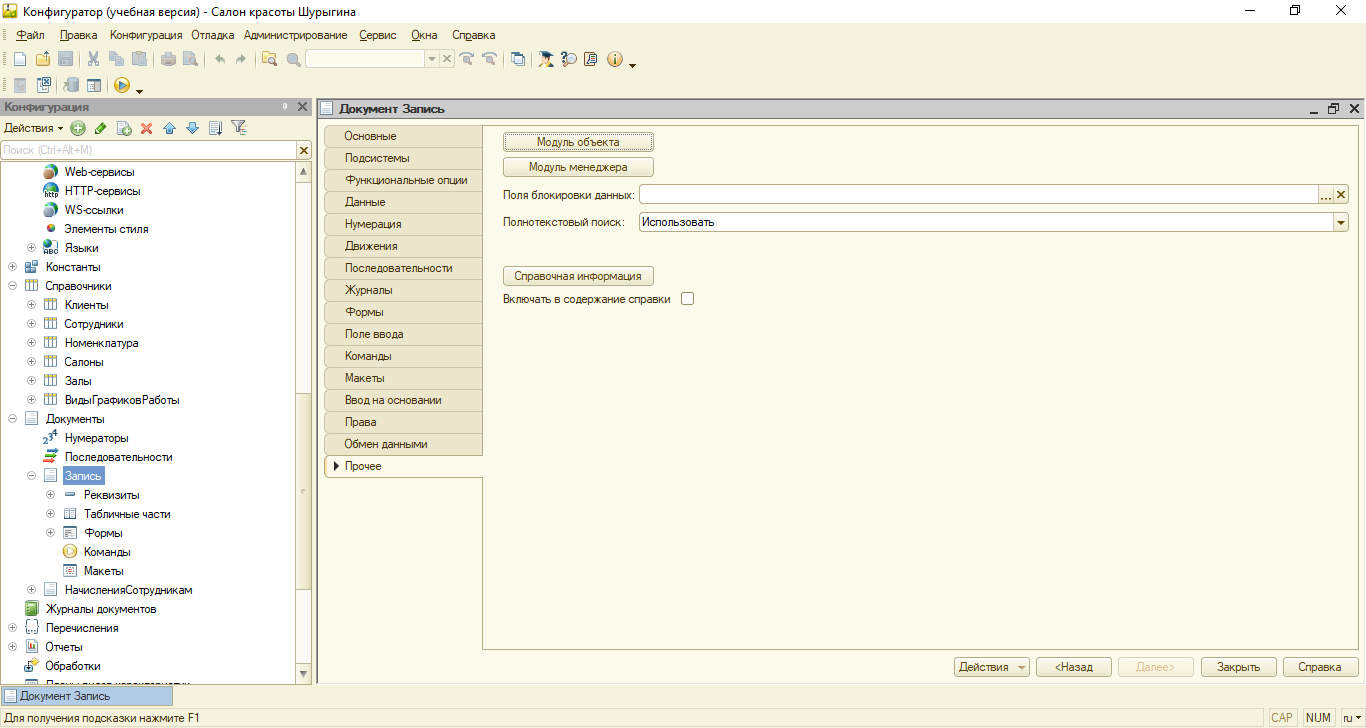
Task: Open the Сервис menu
Action: tap(377, 35)
